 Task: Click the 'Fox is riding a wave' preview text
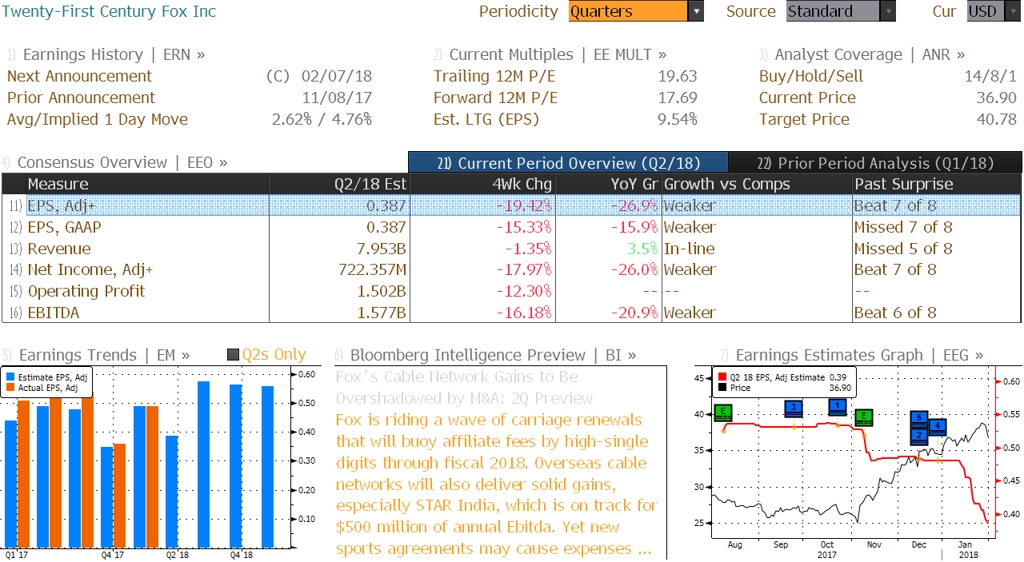[497, 484]
